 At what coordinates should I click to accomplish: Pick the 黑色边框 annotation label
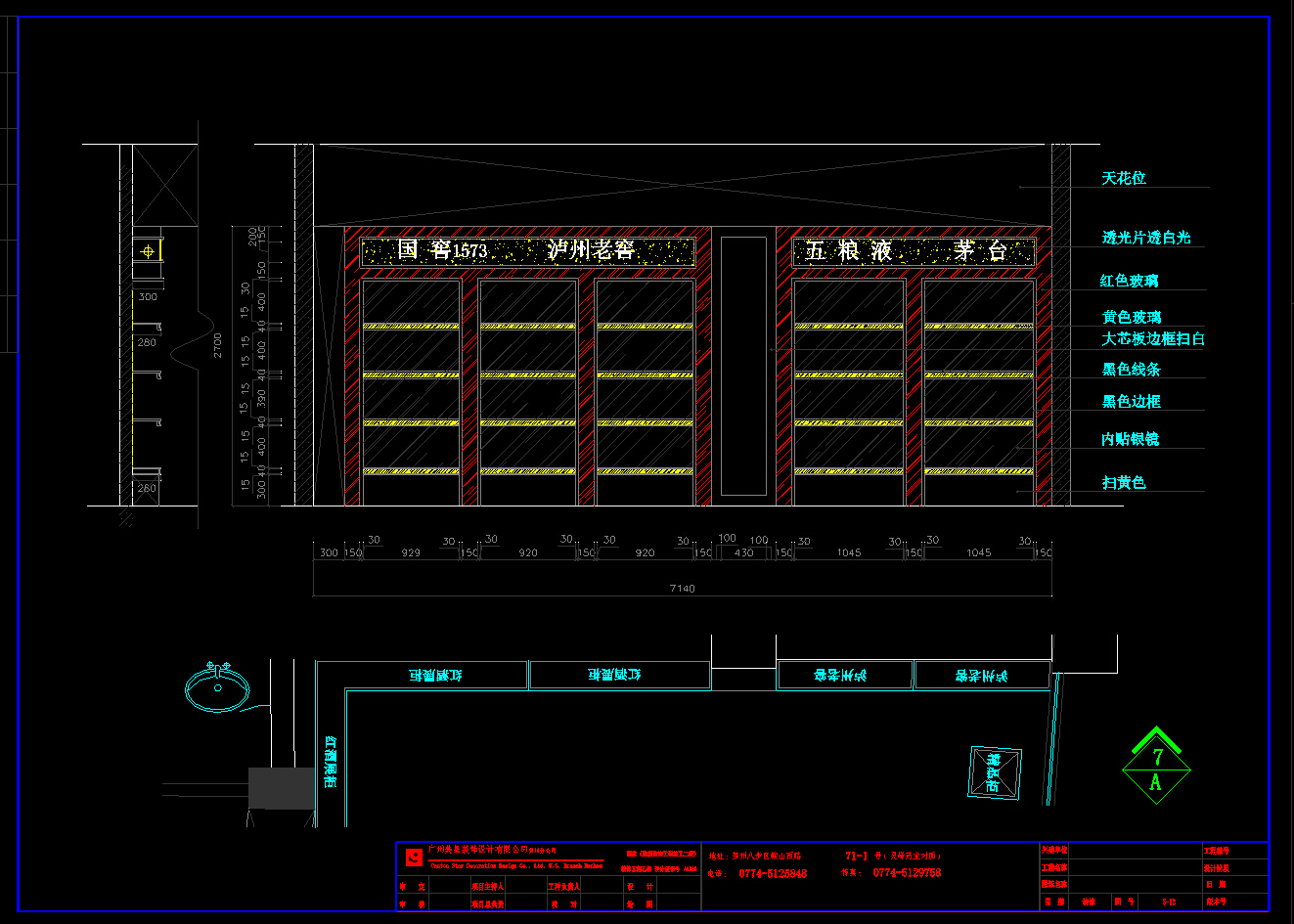pos(1132,402)
